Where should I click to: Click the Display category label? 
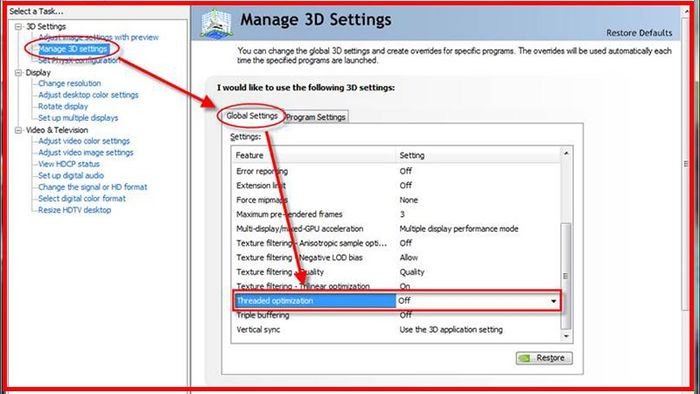[x=38, y=73]
